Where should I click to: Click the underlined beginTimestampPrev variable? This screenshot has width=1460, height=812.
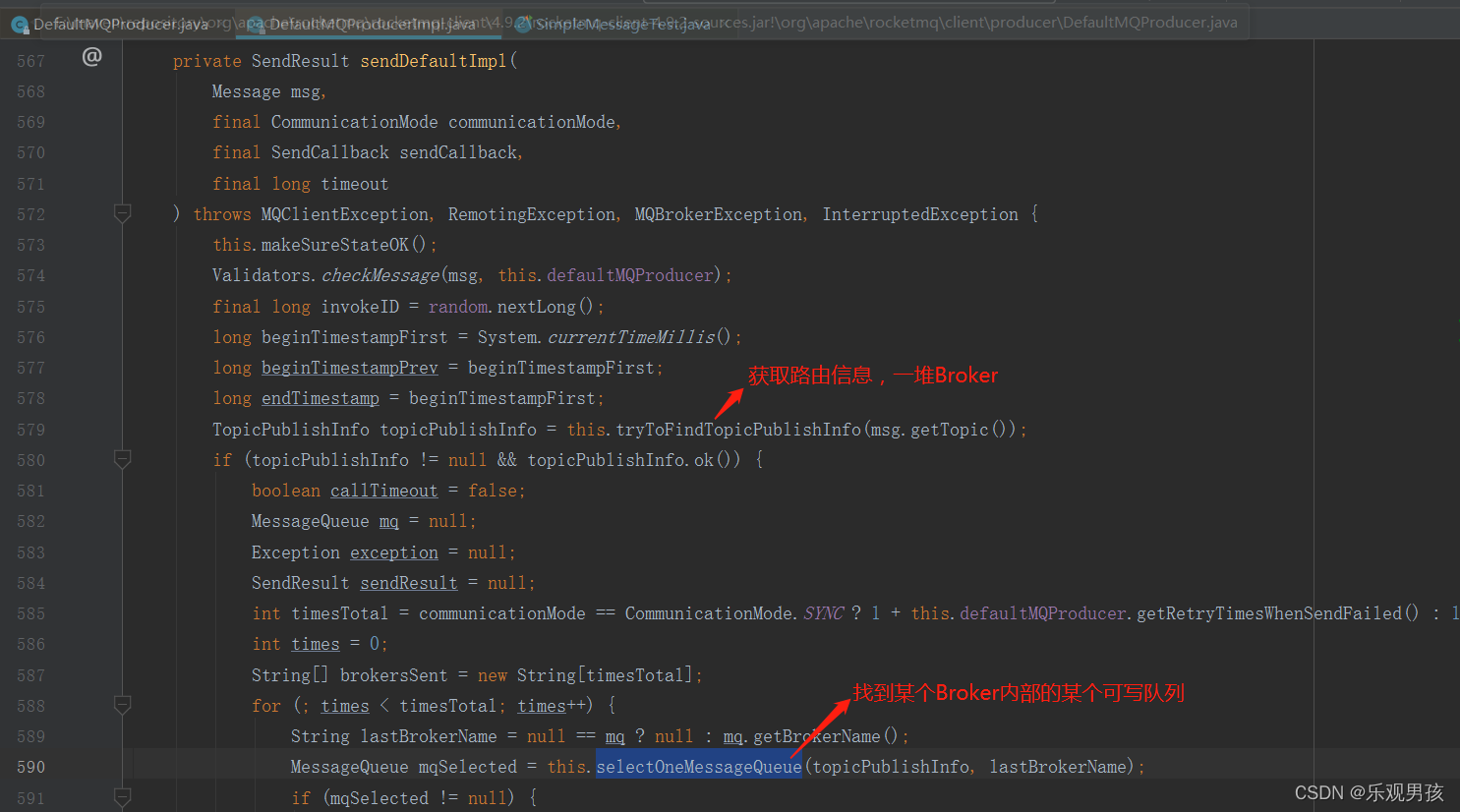point(350,368)
